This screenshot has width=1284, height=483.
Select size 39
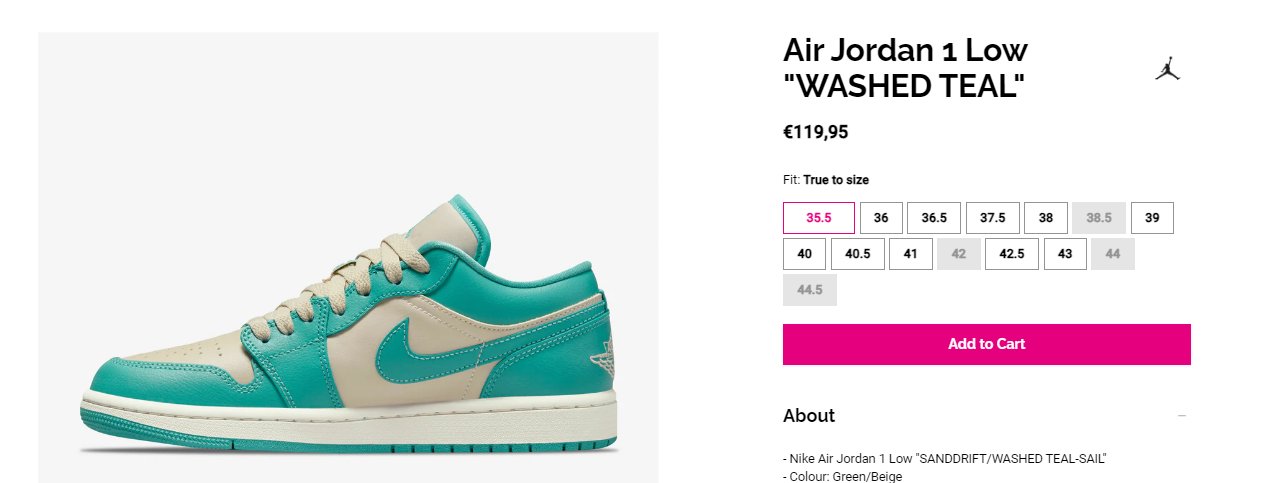coord(1152,218)
